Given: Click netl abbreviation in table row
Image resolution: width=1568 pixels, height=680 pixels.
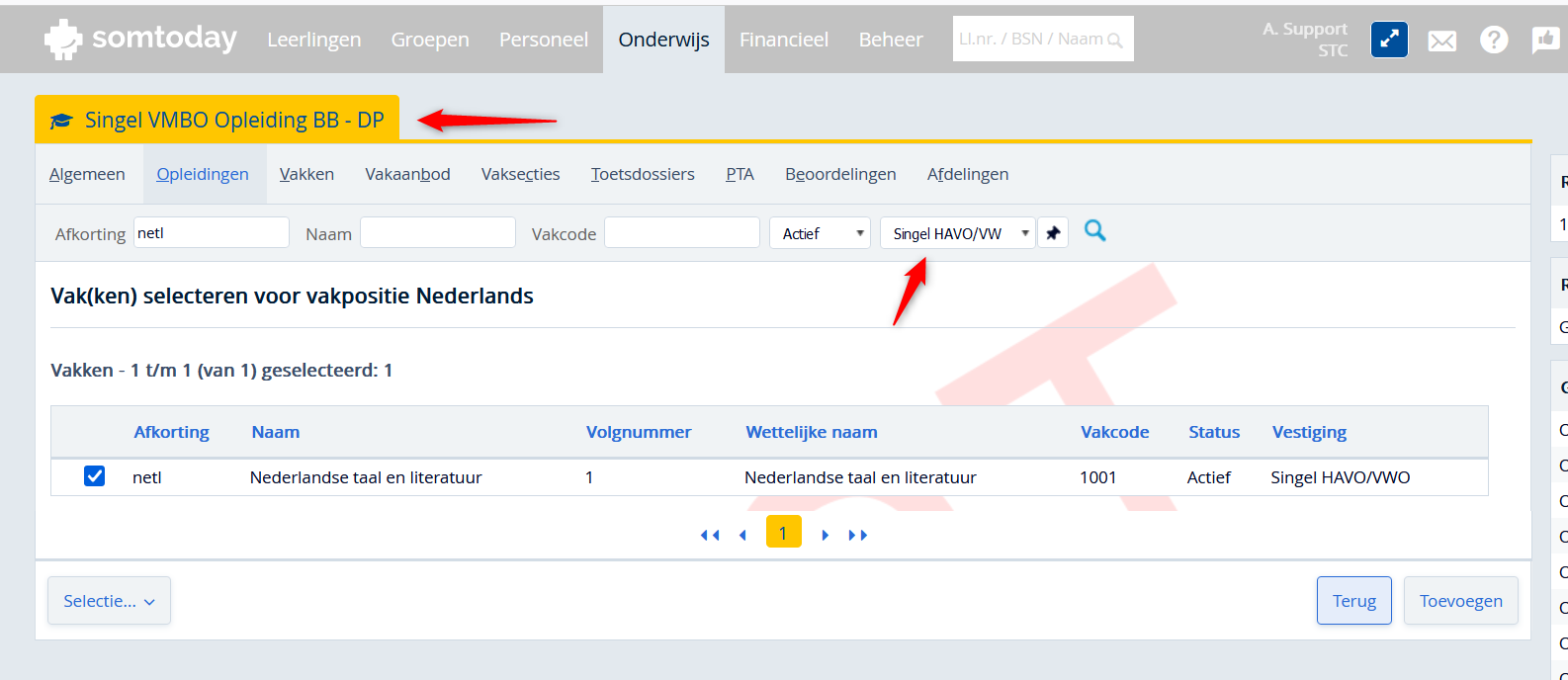Looking at the screenshot, I should [x=147, y=477].
